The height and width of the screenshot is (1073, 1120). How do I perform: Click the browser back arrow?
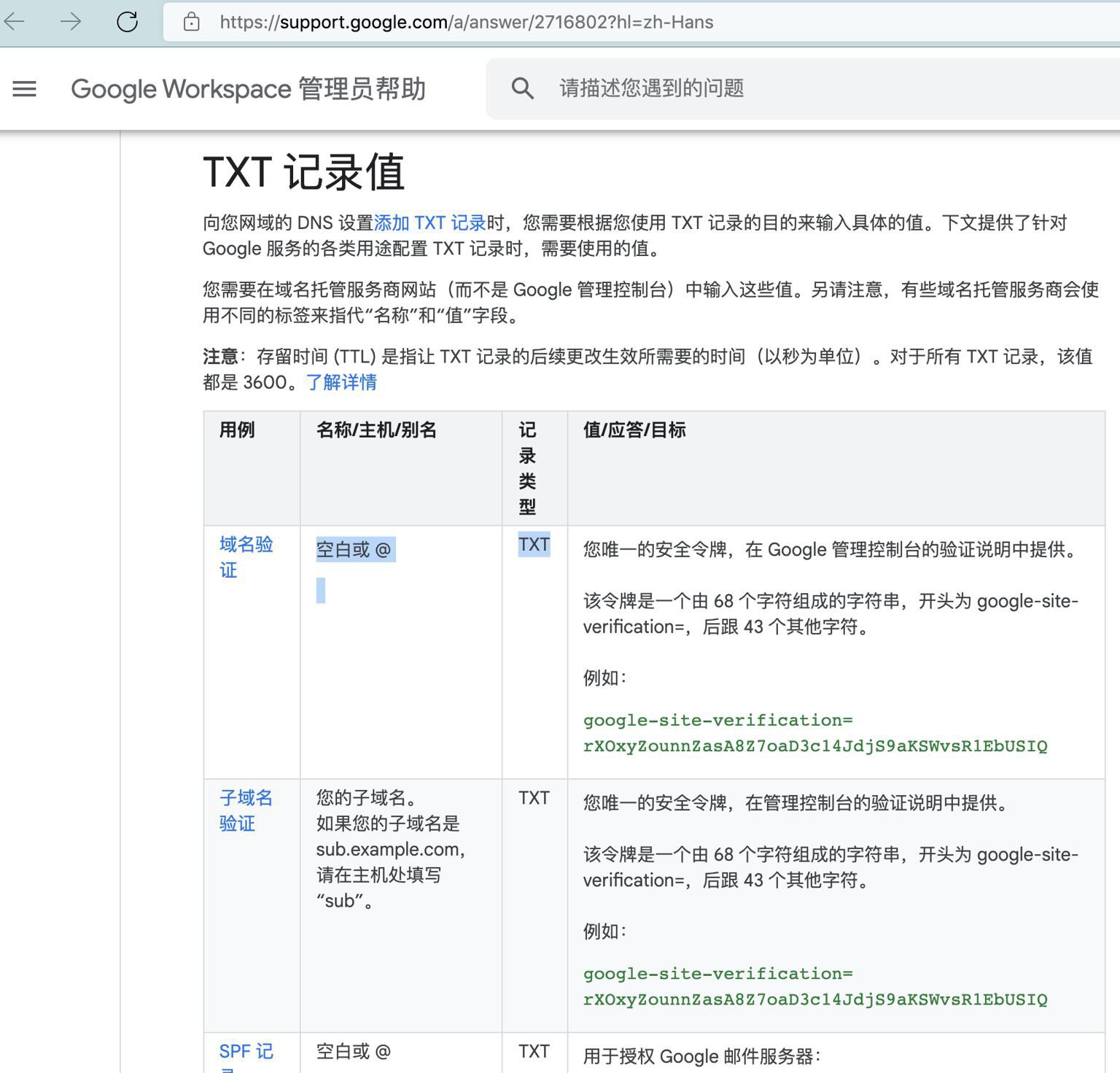[14, 22]
